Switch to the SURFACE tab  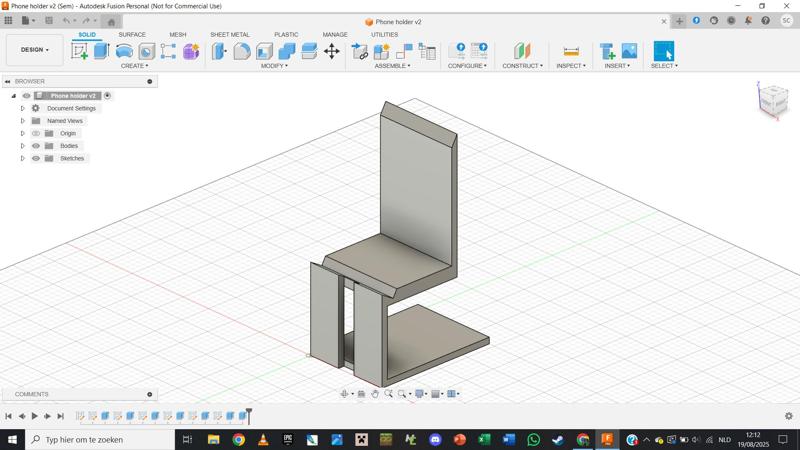tap(132, 34)
